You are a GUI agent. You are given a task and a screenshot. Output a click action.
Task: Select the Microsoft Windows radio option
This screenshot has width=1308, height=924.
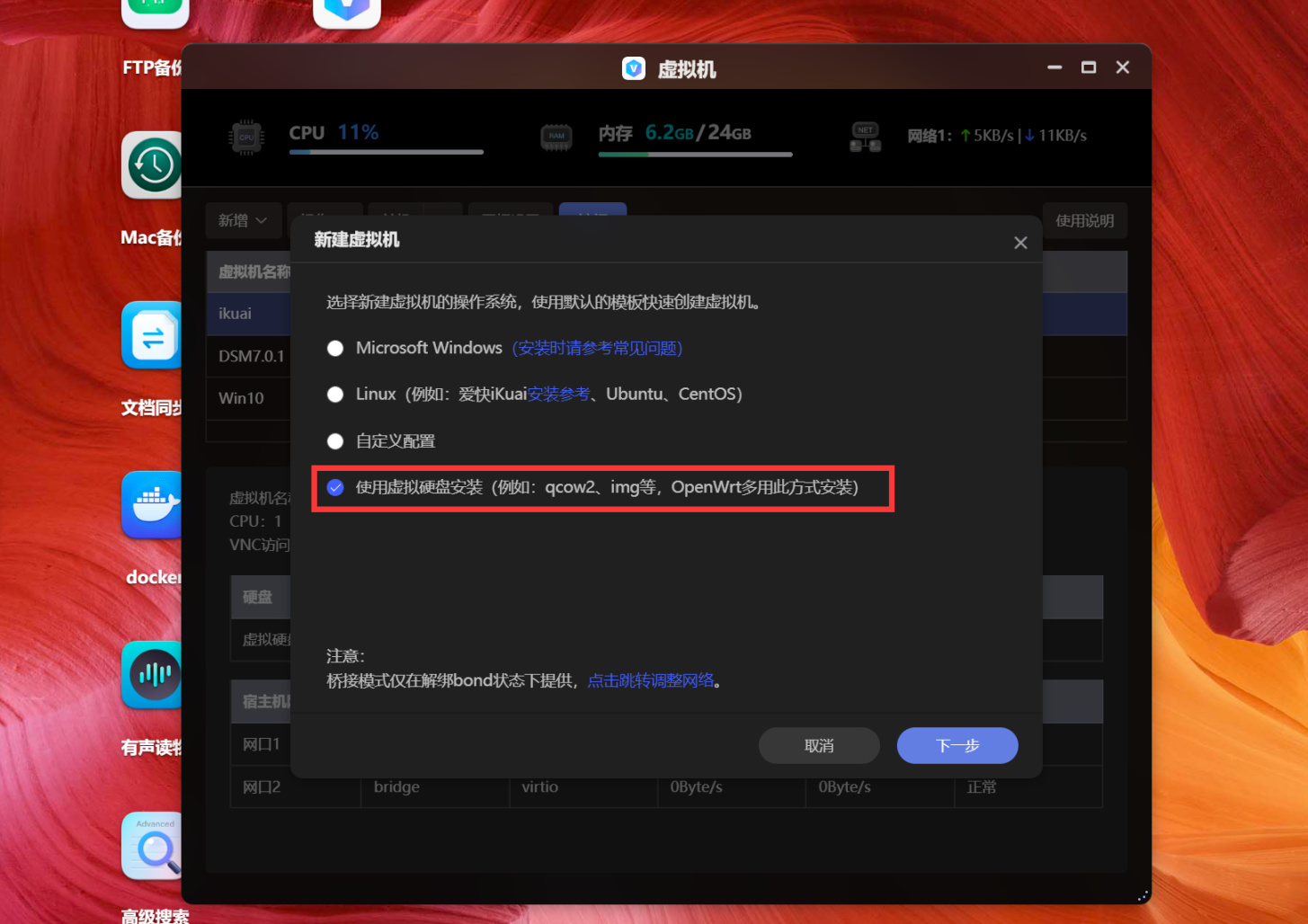coord(335,348)
